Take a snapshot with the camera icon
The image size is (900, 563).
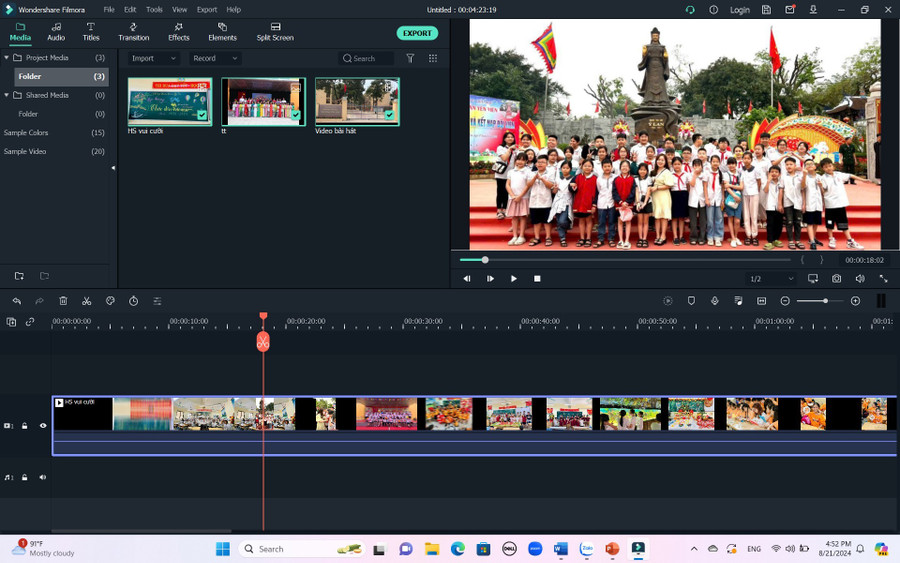click(835, 279)
